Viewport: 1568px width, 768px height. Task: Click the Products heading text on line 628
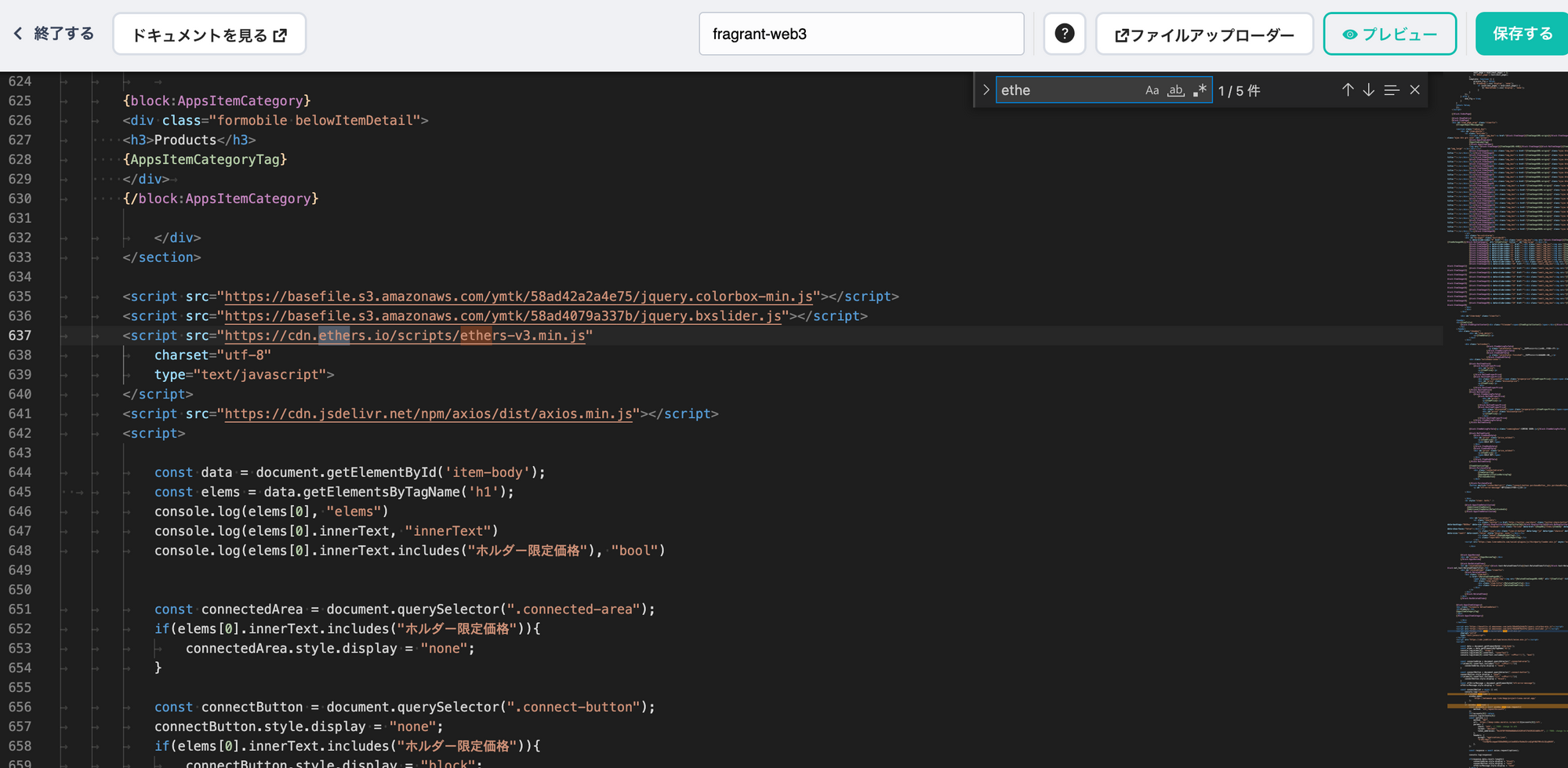pos(185,140)
